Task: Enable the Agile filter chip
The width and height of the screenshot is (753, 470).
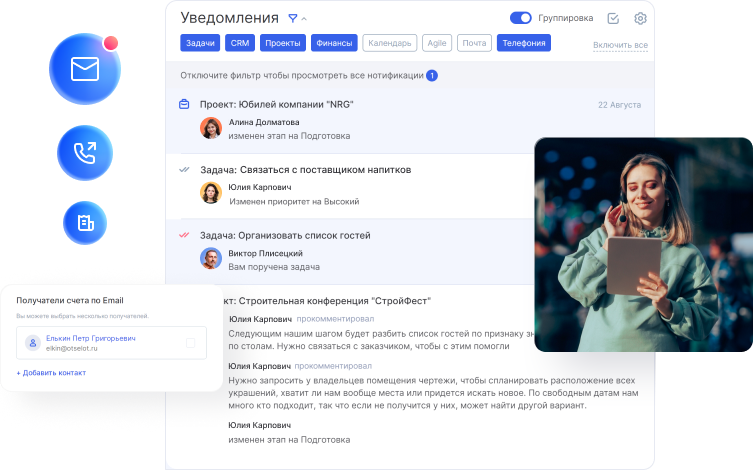Action: tap(436, 43)
